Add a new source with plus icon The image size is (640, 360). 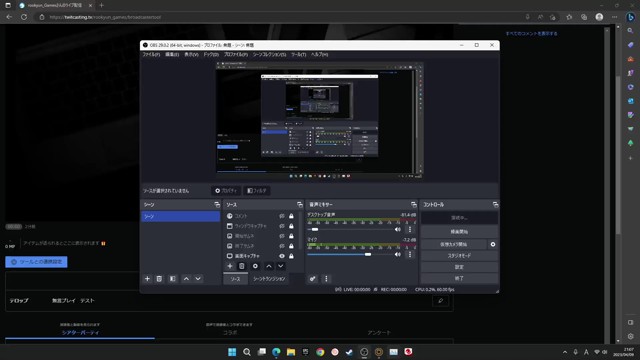pos(230,266)
